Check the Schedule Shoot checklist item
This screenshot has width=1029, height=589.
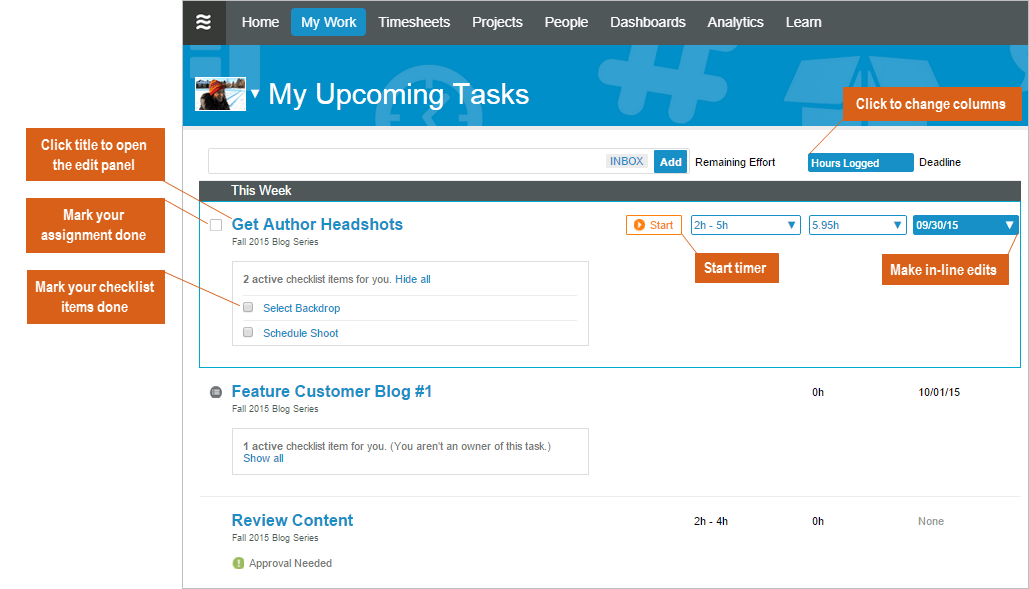pos(248,333)
